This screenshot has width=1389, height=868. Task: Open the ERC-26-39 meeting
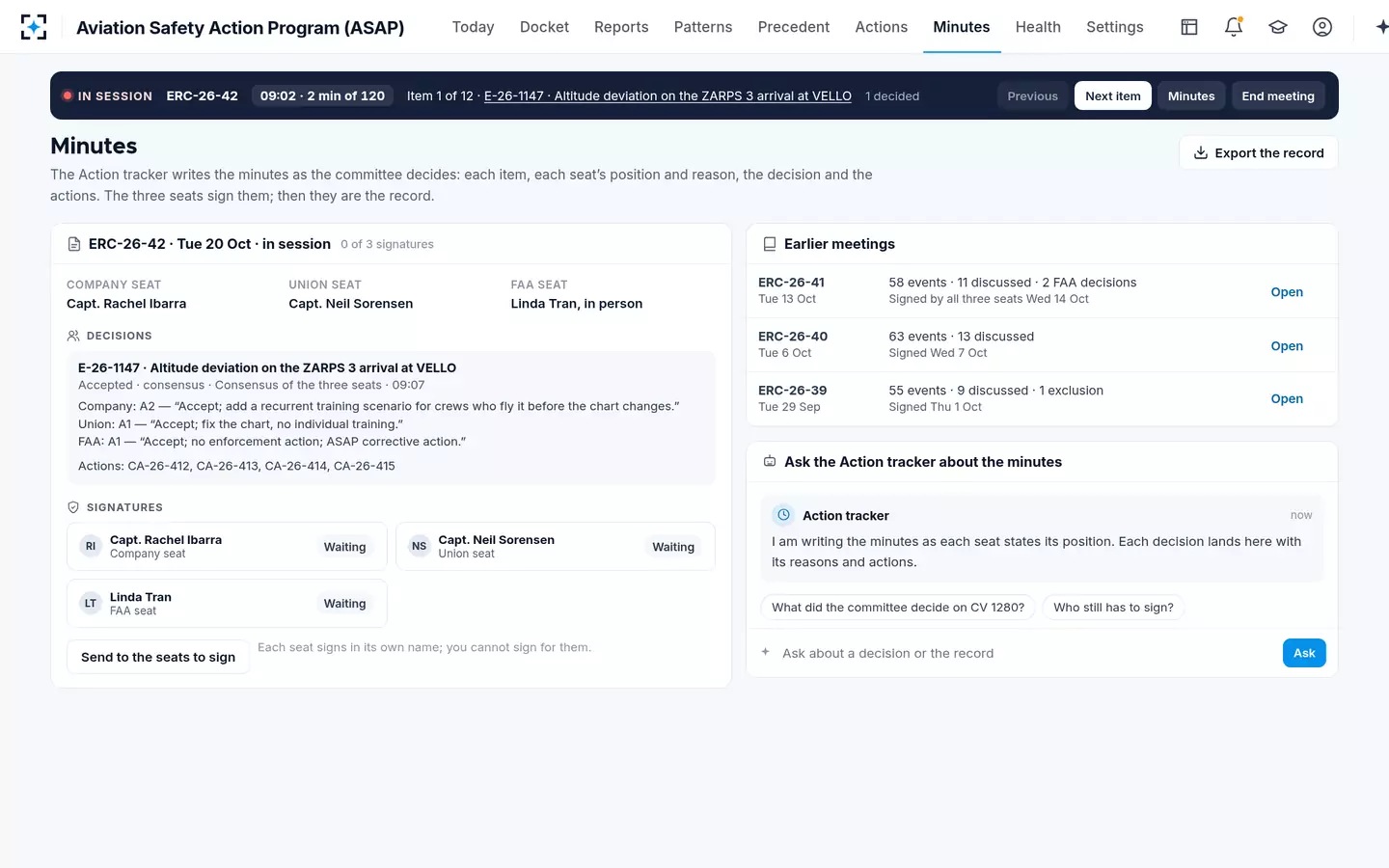click(1287, 398)
